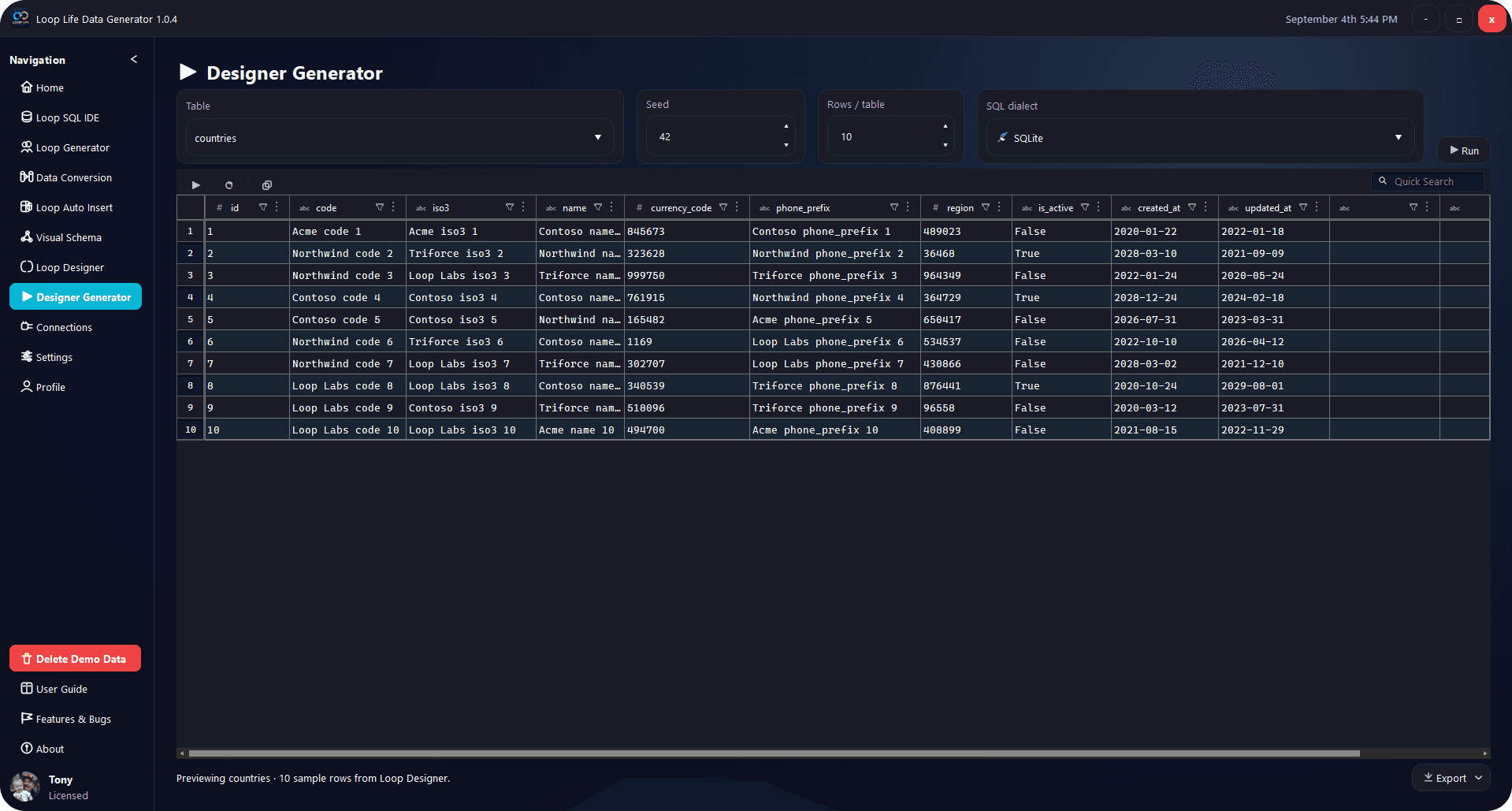Viewport: 1512px width, 811px height.
Task: Click the grid copy icon
Action: pos(267,185)
